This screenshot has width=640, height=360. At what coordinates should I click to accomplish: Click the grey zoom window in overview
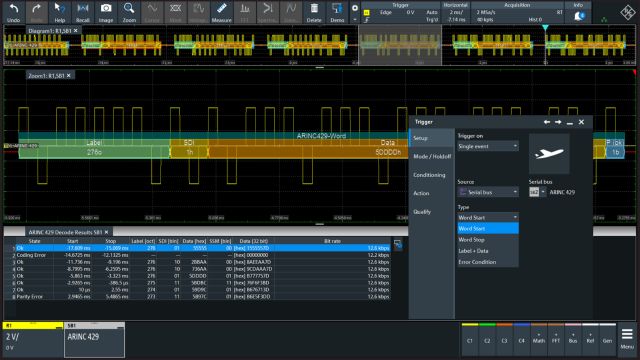(400, 45)
